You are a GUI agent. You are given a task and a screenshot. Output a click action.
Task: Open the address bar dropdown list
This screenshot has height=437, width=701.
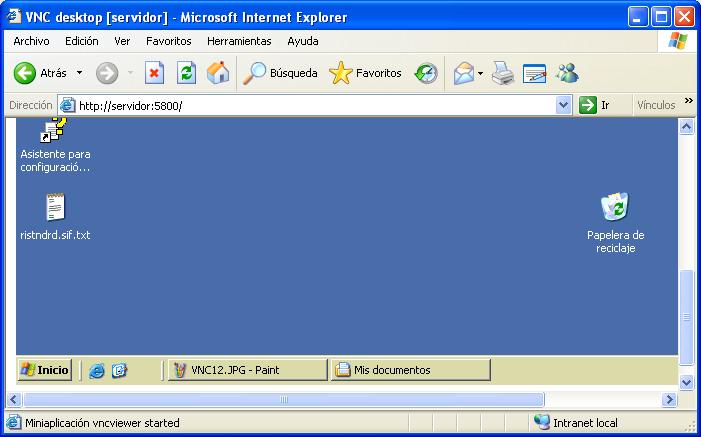click(563, 105)
